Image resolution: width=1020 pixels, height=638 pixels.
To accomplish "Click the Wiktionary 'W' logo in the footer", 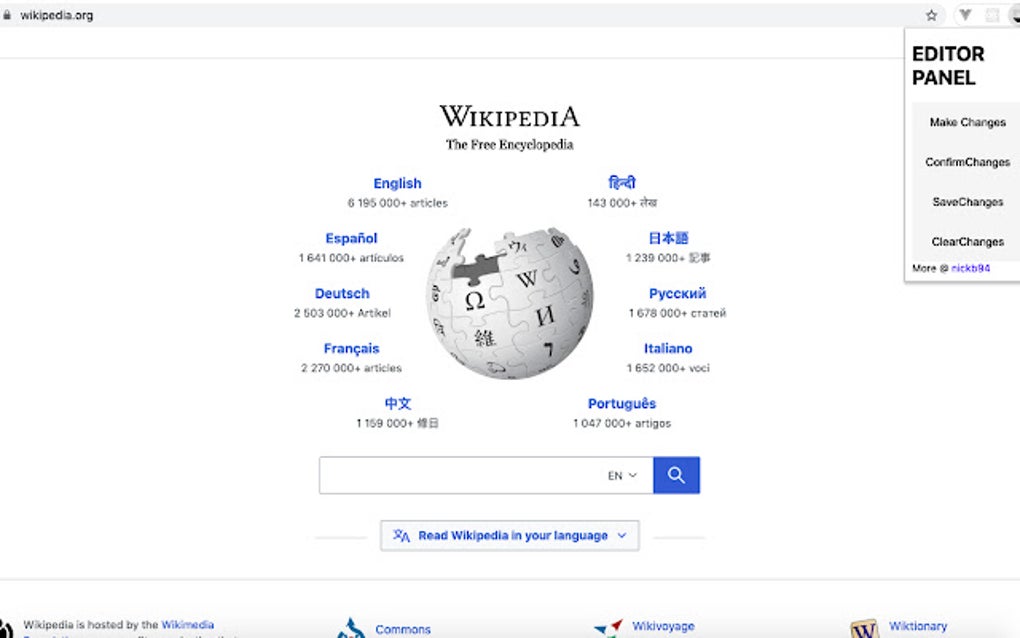I will point(863,627).
